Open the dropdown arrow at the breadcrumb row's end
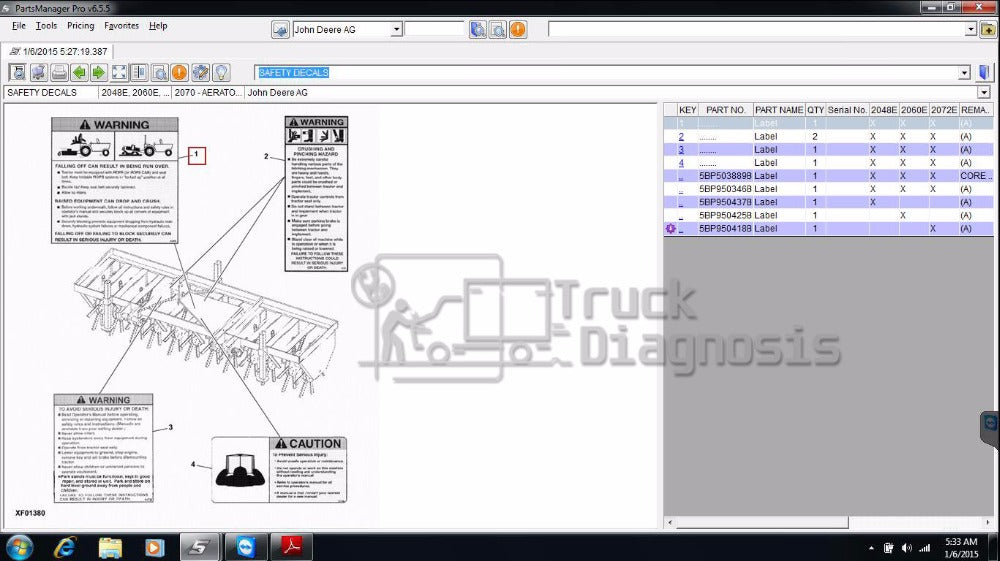 pos(984,93)
